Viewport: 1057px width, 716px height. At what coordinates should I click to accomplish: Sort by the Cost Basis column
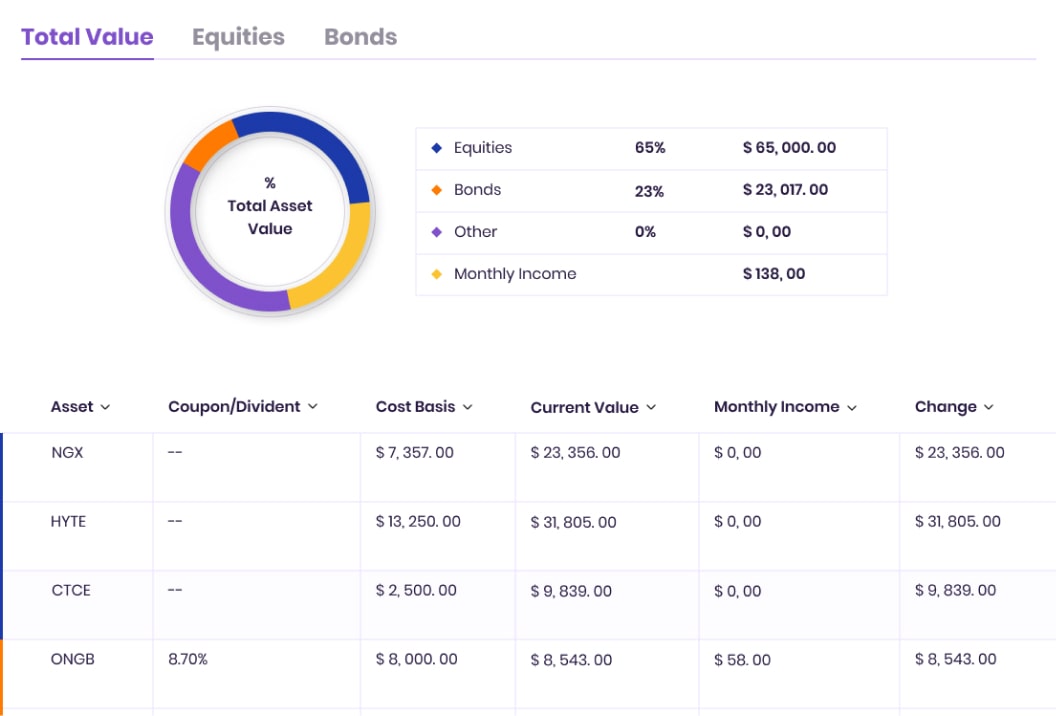point(467,407)
